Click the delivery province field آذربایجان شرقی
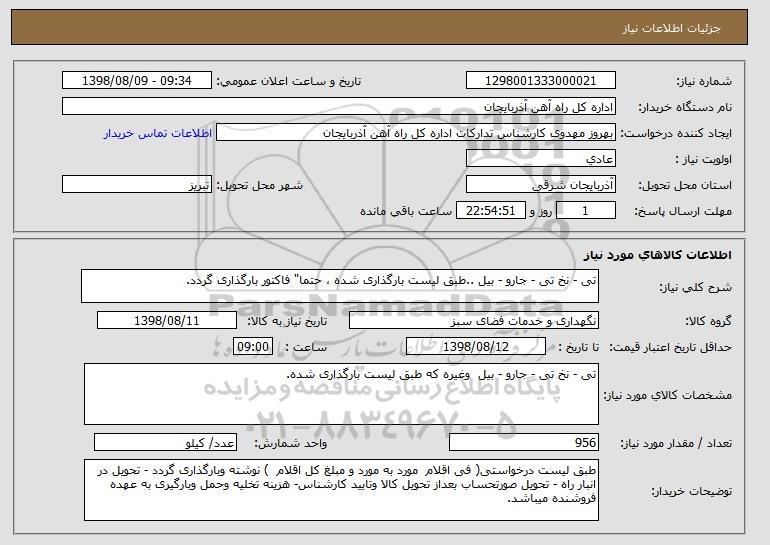This screenshot has width=770, height=545. pyautogui.click(x=541, y=185)
